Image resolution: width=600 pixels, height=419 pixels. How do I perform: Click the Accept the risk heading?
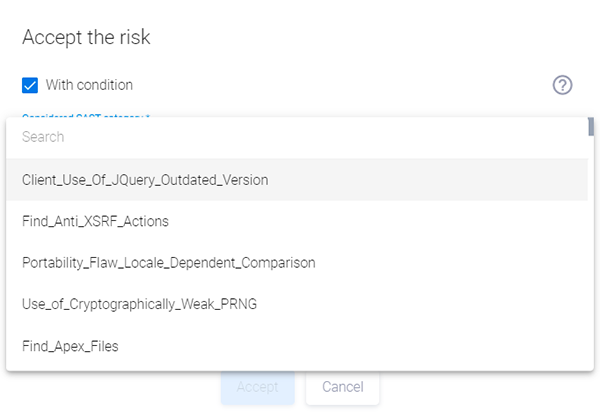coord(86,38)
